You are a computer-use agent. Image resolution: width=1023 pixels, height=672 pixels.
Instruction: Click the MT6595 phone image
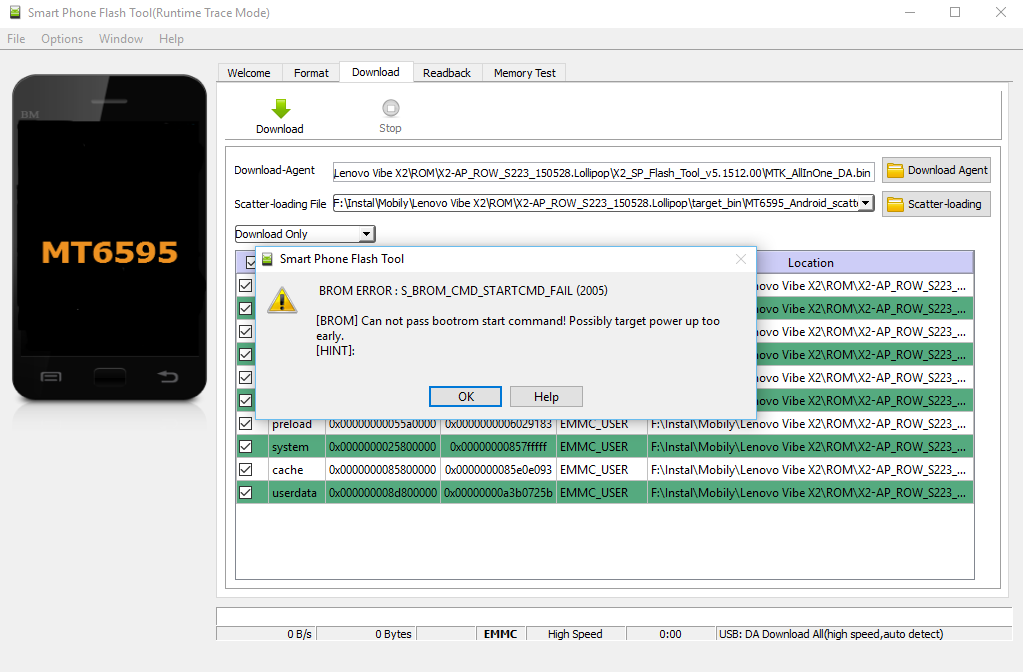click(110, 237)
